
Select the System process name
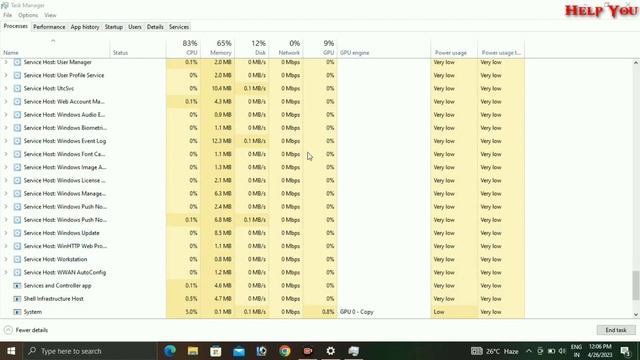[x=33, y=312]
